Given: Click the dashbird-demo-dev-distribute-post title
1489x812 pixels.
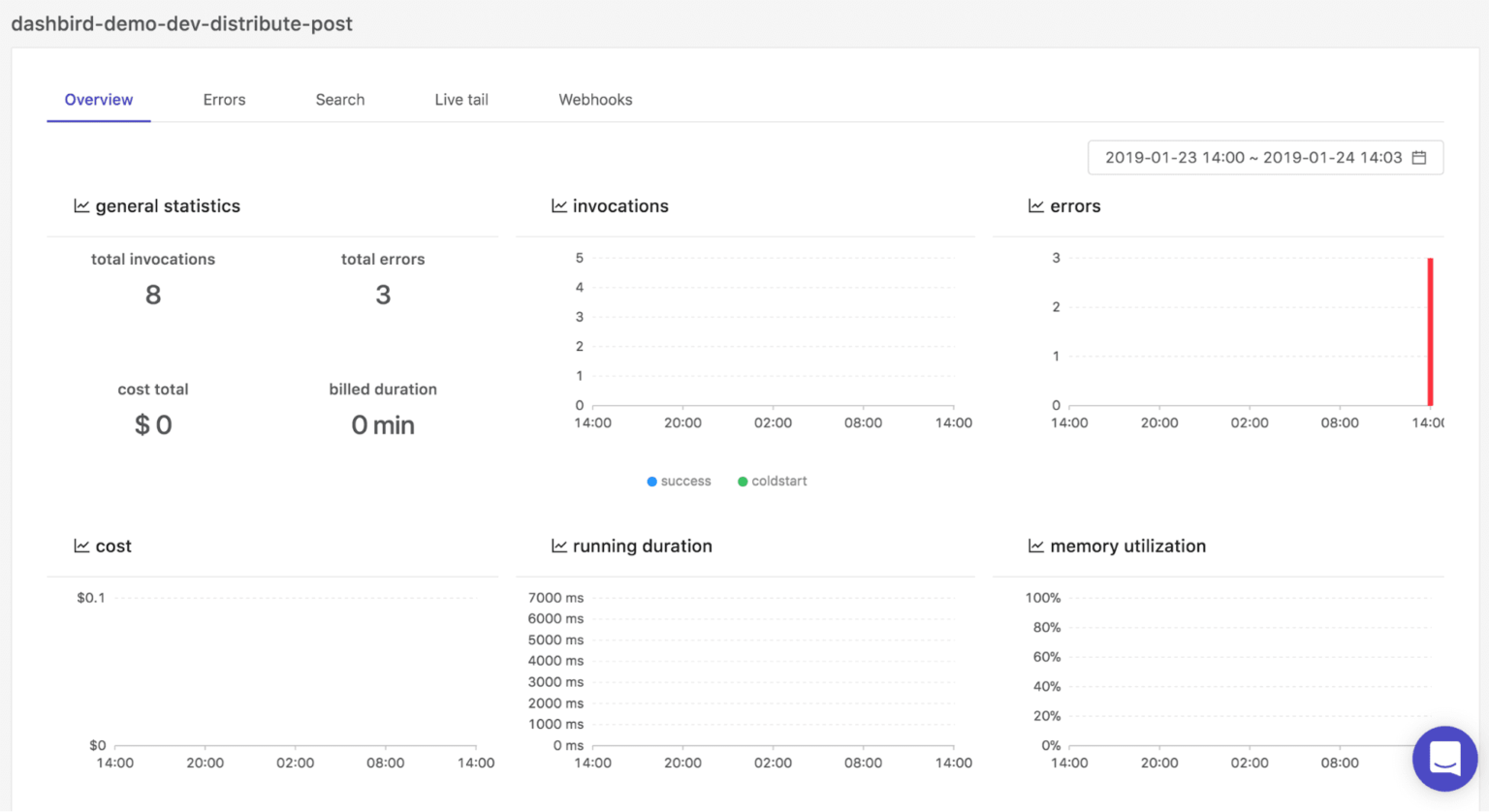Looking at the screenshot, I should pyautogui.click(x=181, y=23).
